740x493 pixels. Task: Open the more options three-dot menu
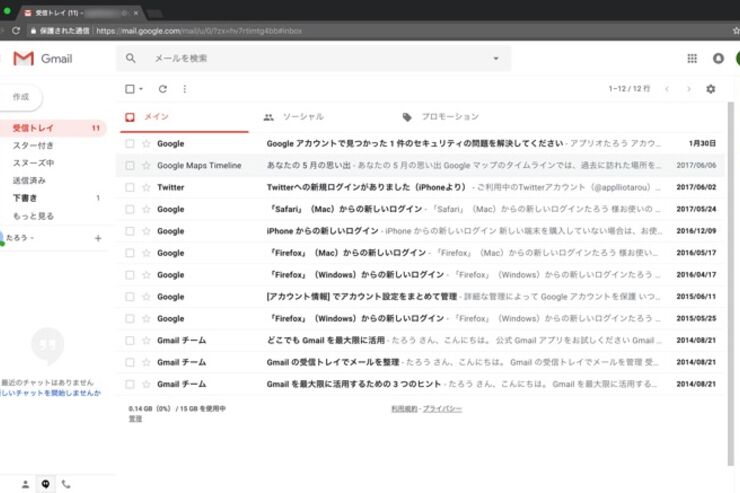185,89
